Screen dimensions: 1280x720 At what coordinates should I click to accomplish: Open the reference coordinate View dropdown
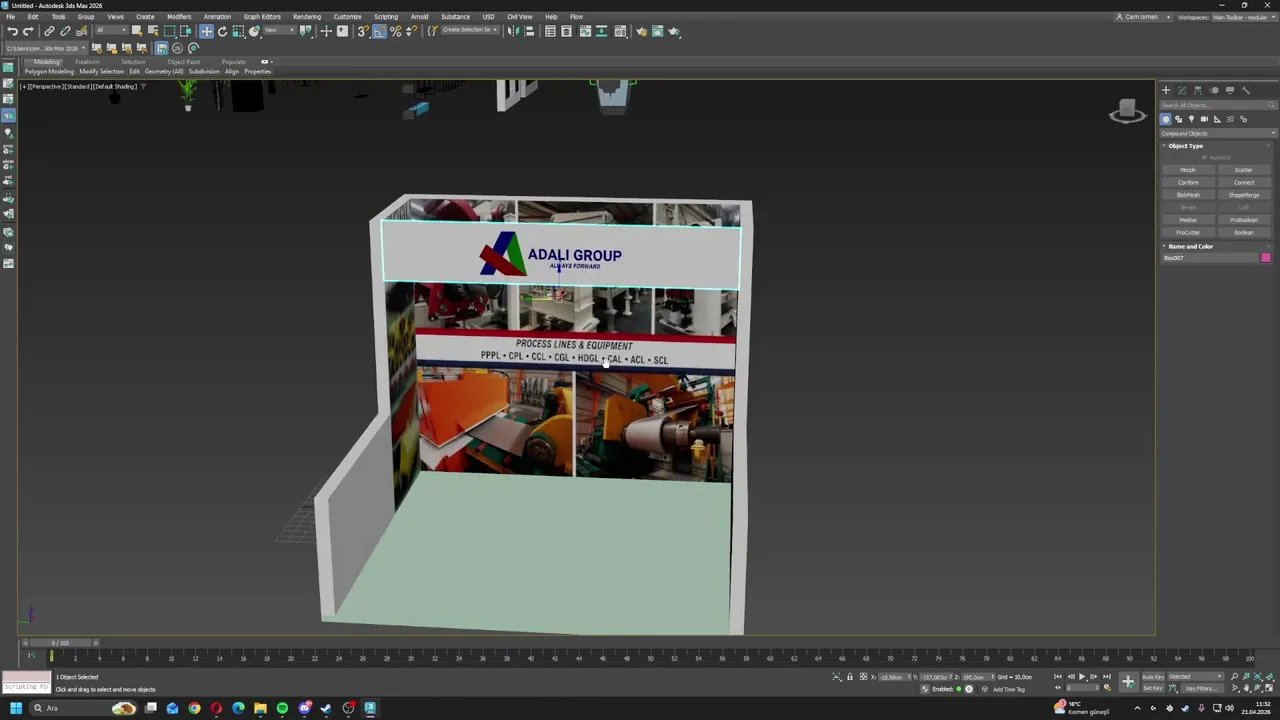279,31
